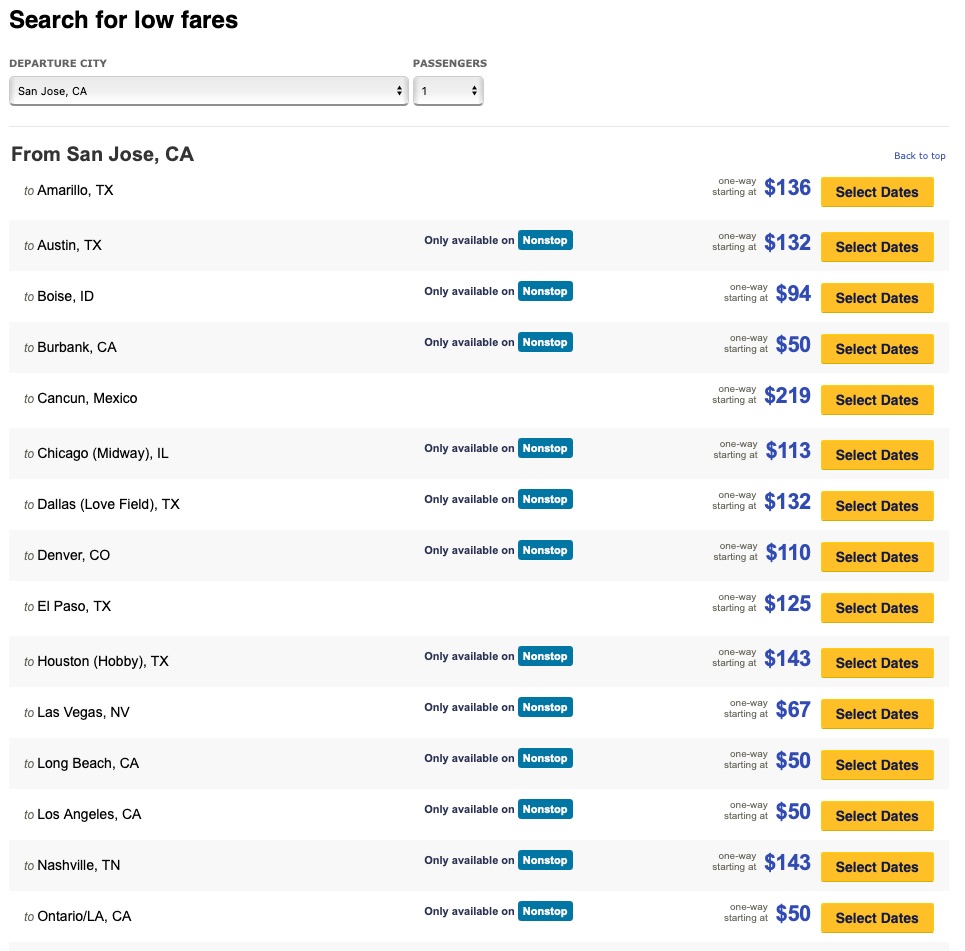Select Dates for Amarillo, TX

876,192
